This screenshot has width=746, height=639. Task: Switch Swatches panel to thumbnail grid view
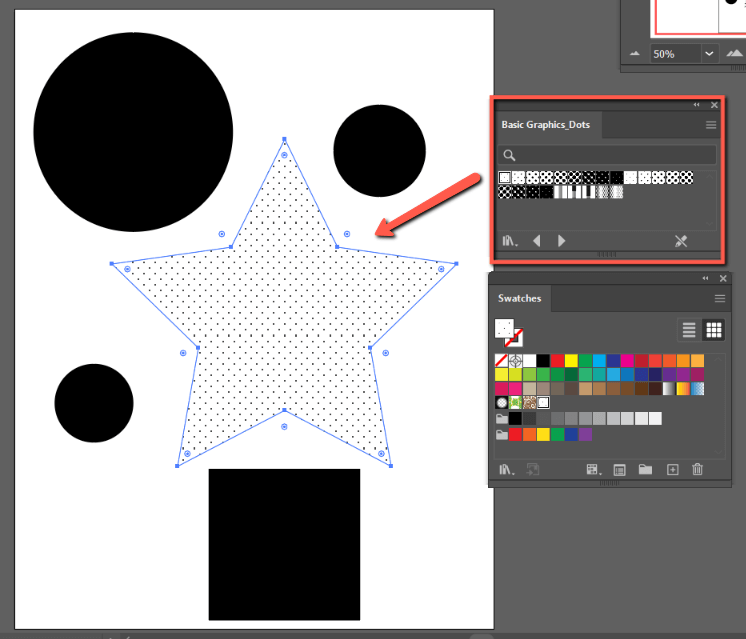tap(714, 330)
